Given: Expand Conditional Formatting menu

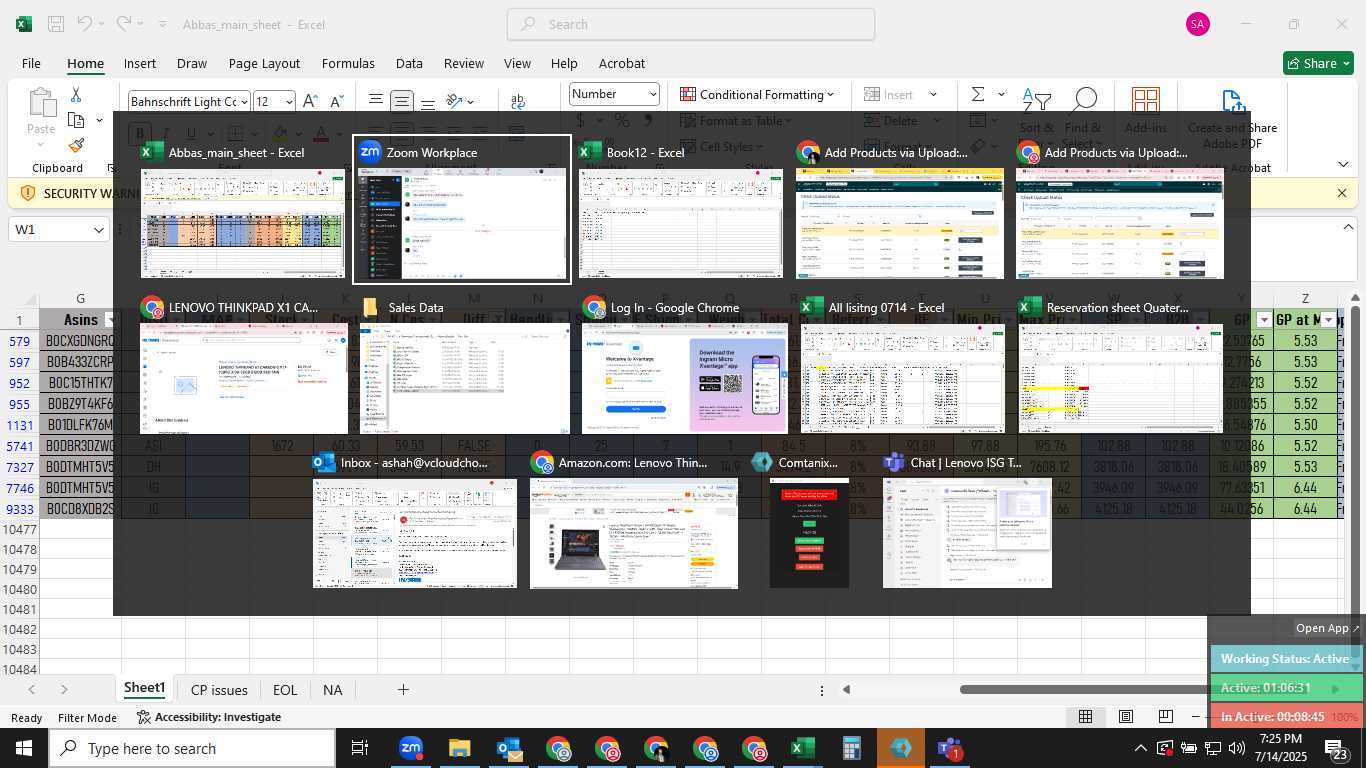Looking at the screenshot, I should [x=757, y=94].
